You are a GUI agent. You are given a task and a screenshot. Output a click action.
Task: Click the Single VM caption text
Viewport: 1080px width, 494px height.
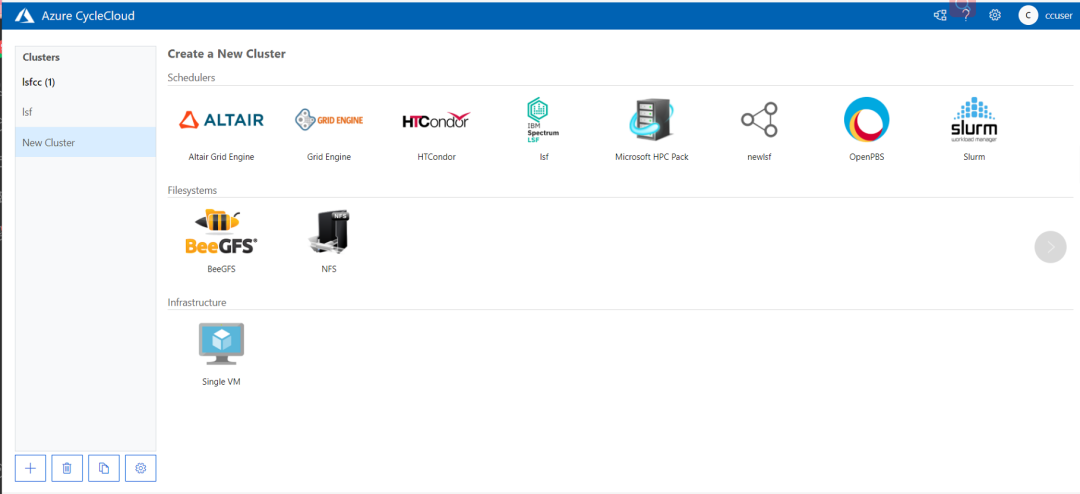(x=221, y=381)
